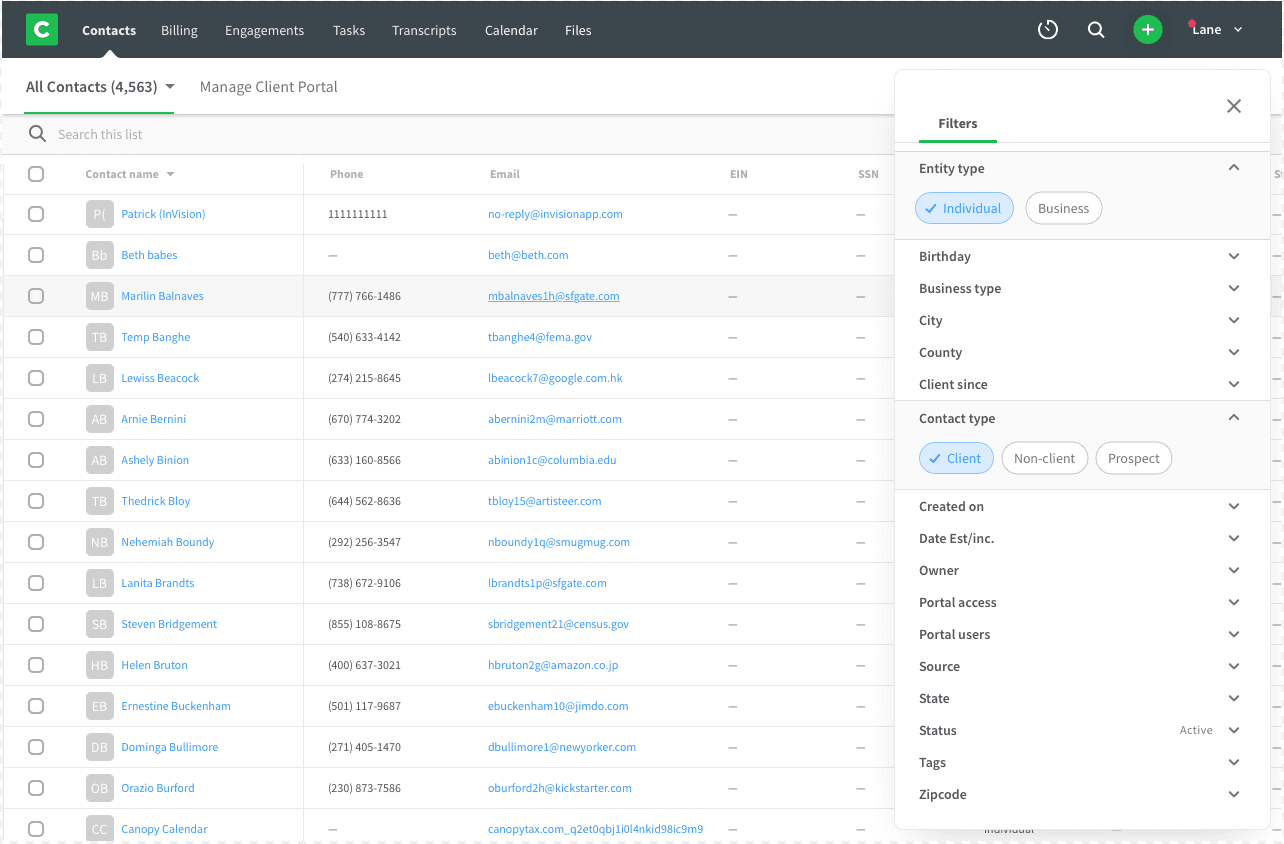Select the Prospect contact type chip

pos(1134,458)
